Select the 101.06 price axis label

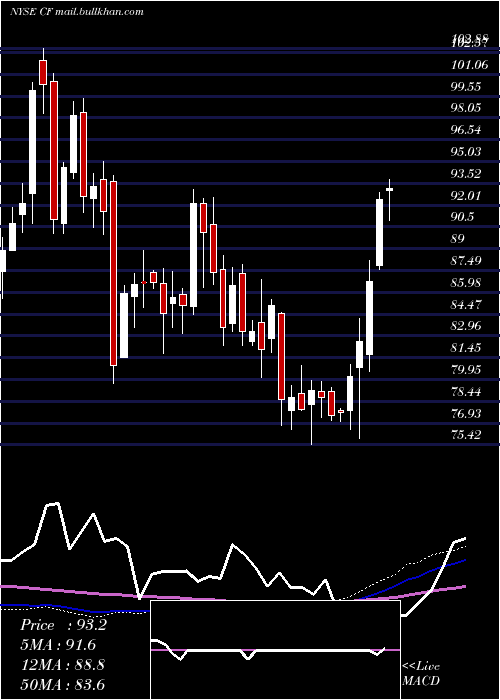click(x=469, y=65)
